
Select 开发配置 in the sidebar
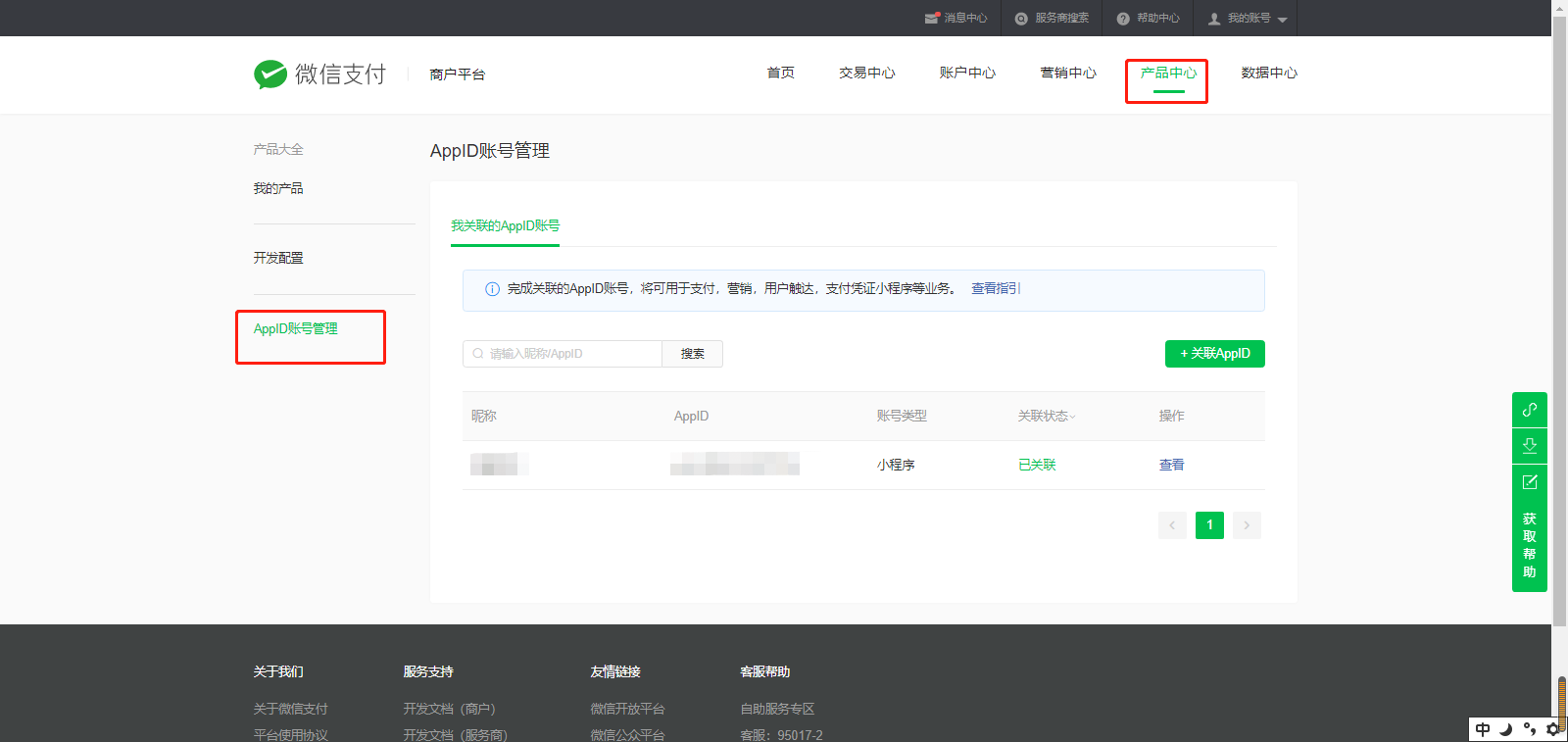pos(278,258)
